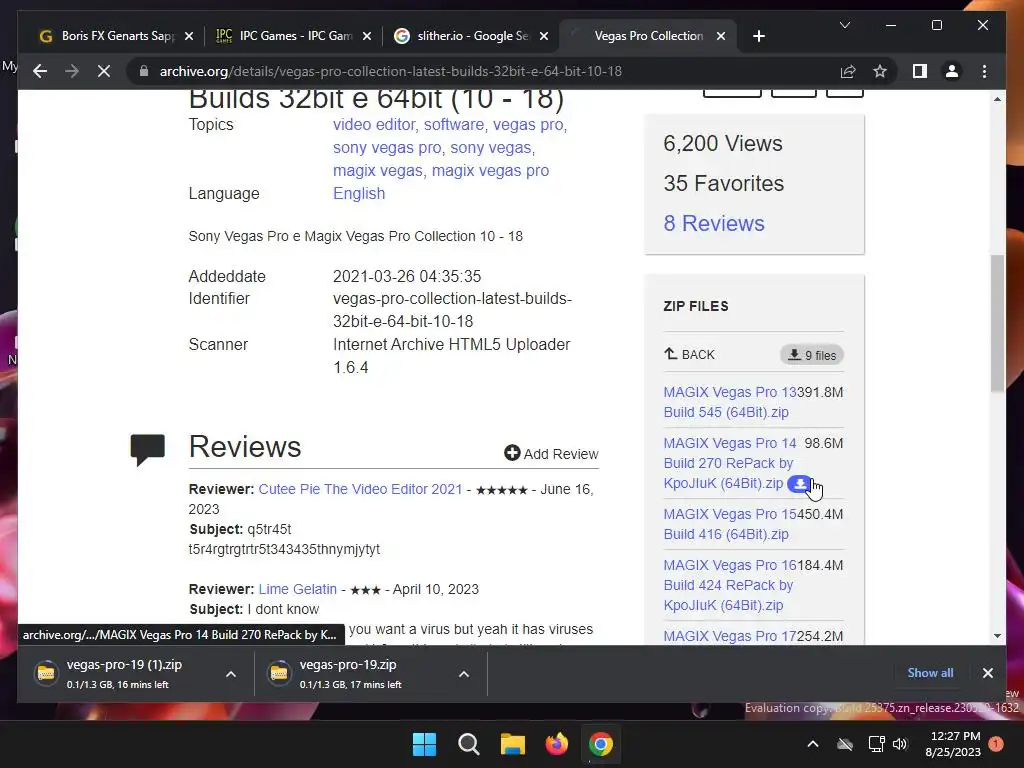Open the sony vegas topic link
Viewport: 1024px width, 768px height.
[490, 148]
